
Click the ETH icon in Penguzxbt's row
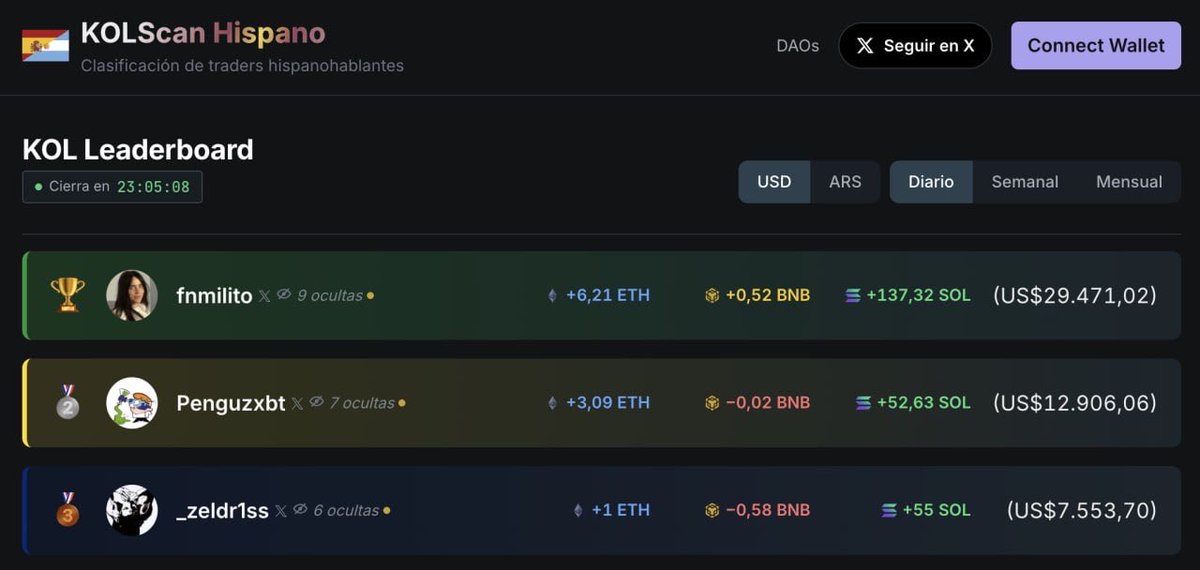(551, 403)
